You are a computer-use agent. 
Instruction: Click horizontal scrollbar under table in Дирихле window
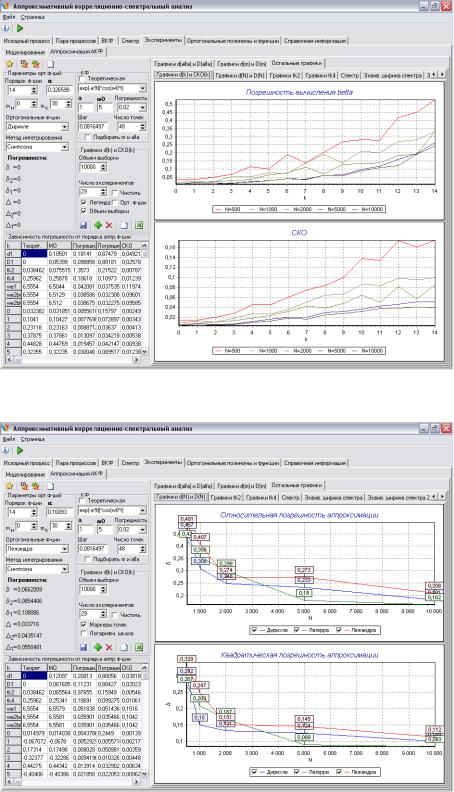(x=73, y=359)
